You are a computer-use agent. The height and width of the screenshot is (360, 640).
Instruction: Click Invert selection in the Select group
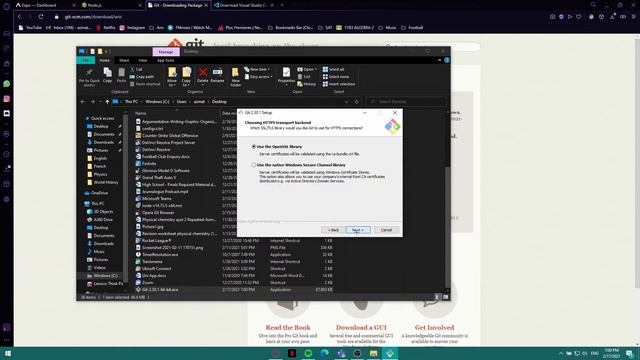pyautogui.click(x=339, y=84)
